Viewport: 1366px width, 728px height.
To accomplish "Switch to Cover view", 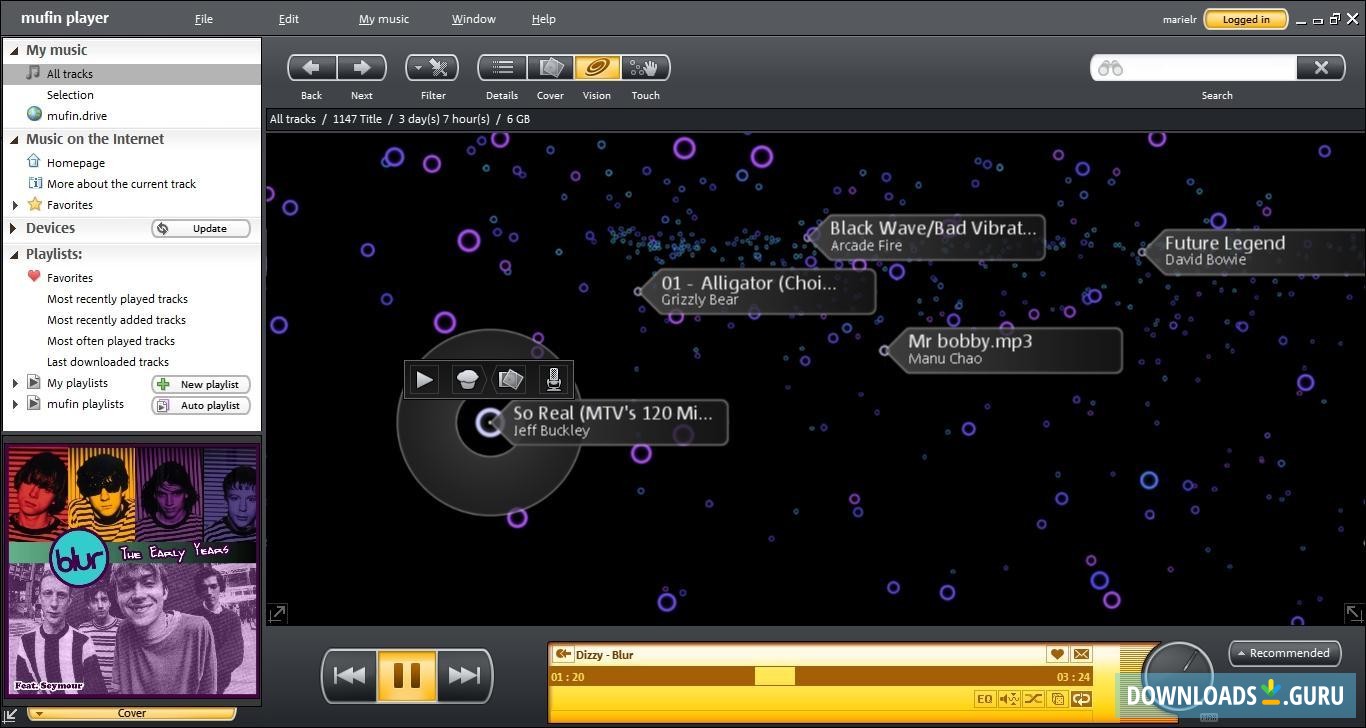I will 550,68.
